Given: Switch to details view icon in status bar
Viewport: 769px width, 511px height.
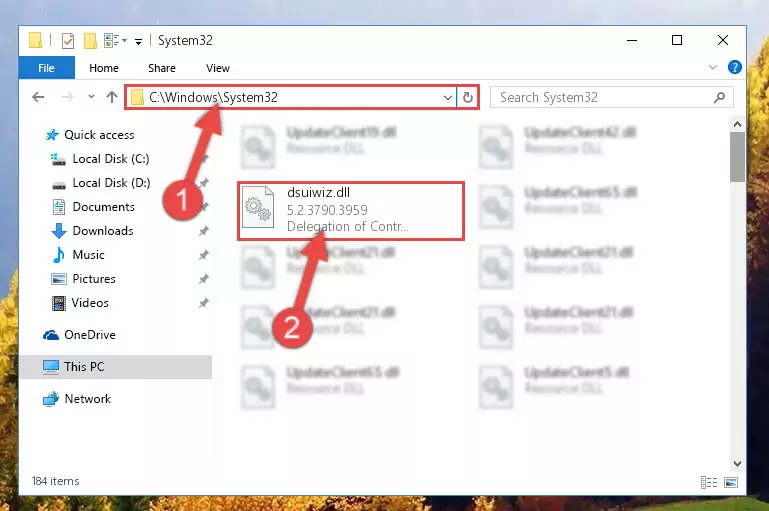Looking at the screenshot, I should click(x=709, y=483).
